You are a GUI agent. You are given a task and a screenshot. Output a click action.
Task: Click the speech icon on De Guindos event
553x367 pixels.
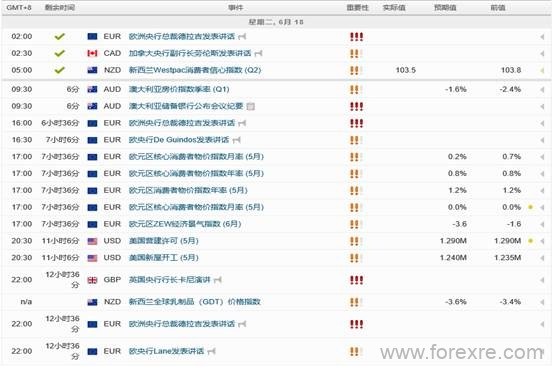237,140
